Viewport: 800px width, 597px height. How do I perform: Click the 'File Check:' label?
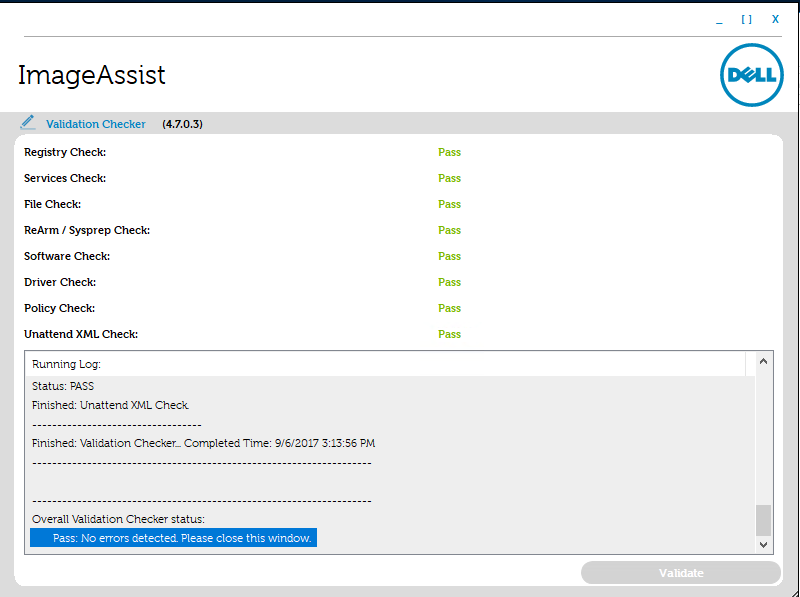(53, 204)
